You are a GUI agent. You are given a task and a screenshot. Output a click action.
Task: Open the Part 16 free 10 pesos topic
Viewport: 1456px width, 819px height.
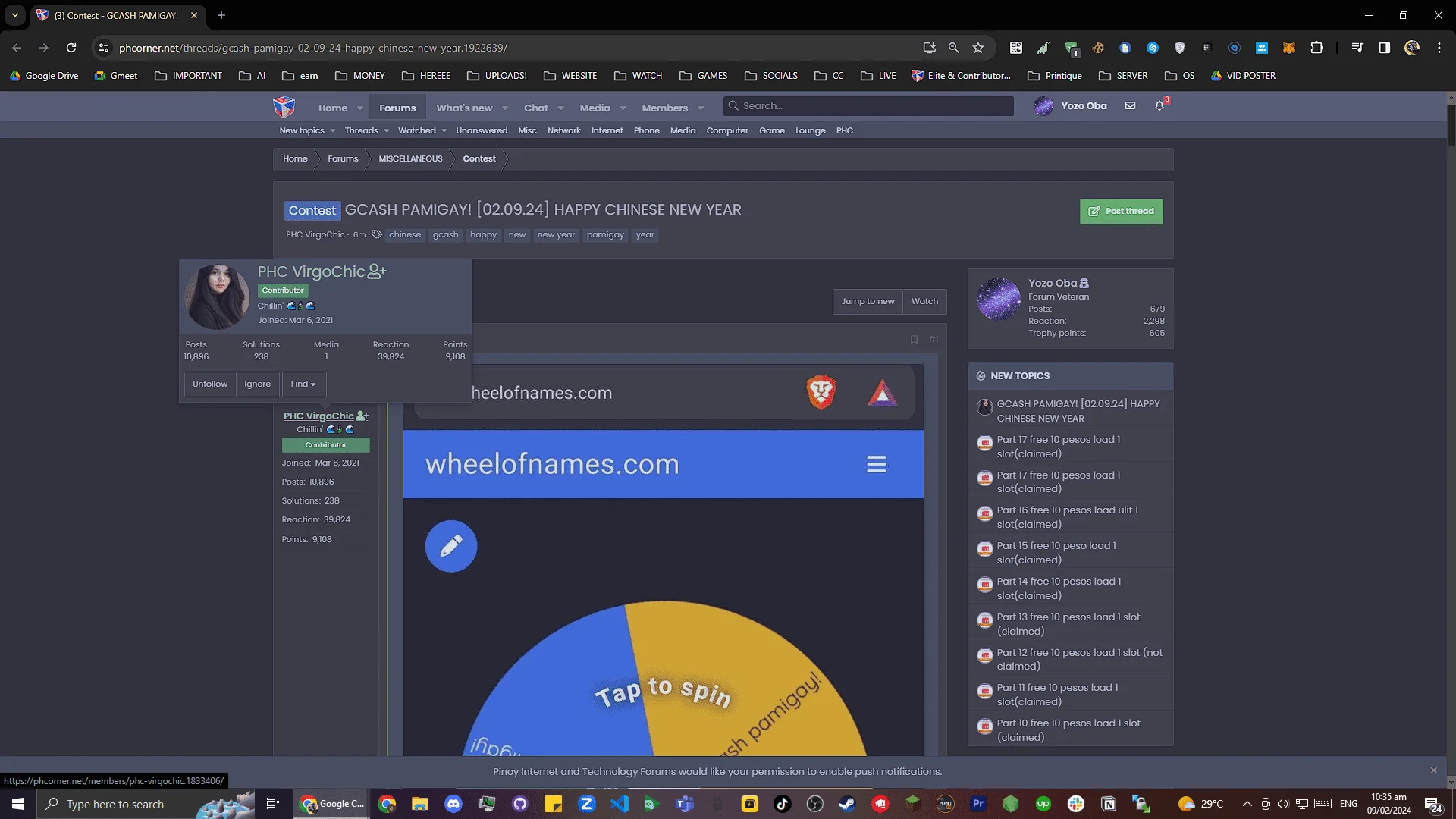click(x=1067, y=517)
